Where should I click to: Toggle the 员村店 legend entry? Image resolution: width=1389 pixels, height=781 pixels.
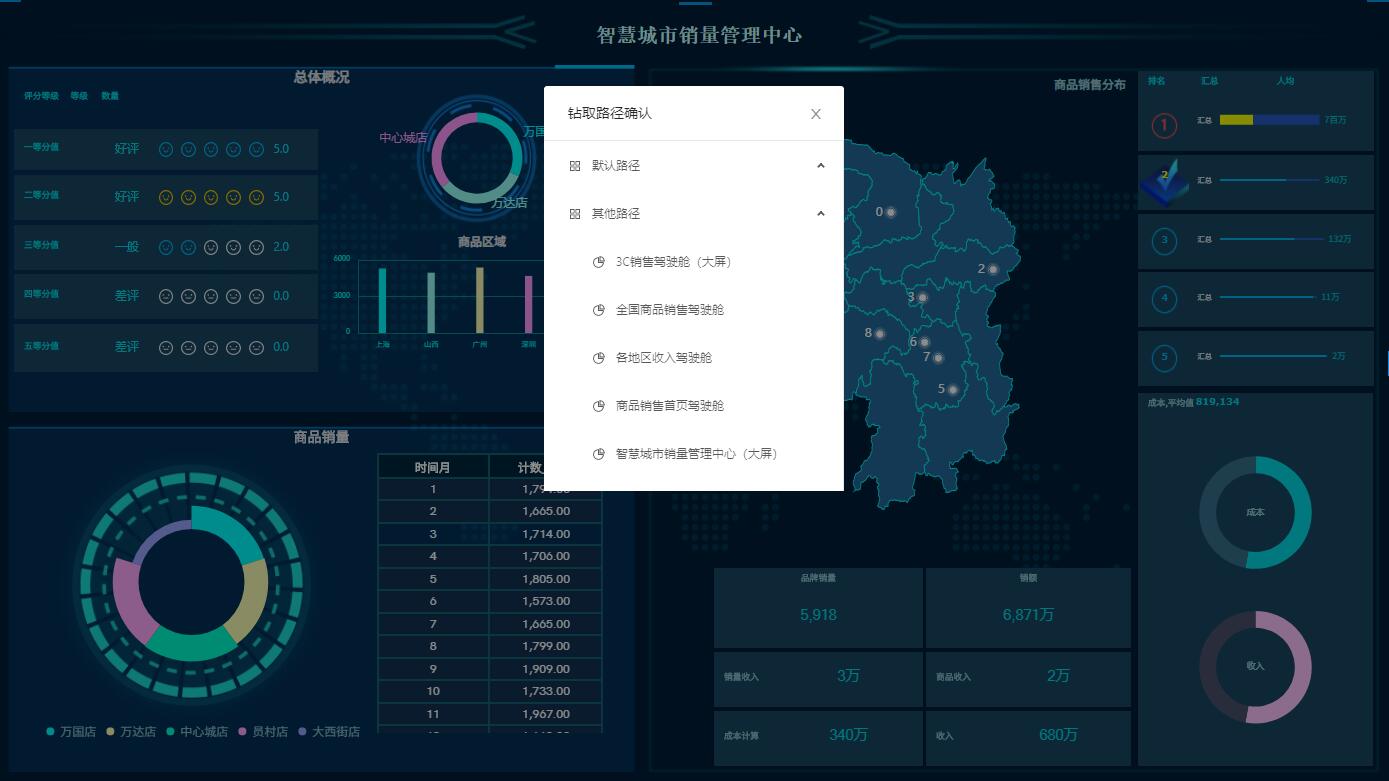[x=263, y=732]
